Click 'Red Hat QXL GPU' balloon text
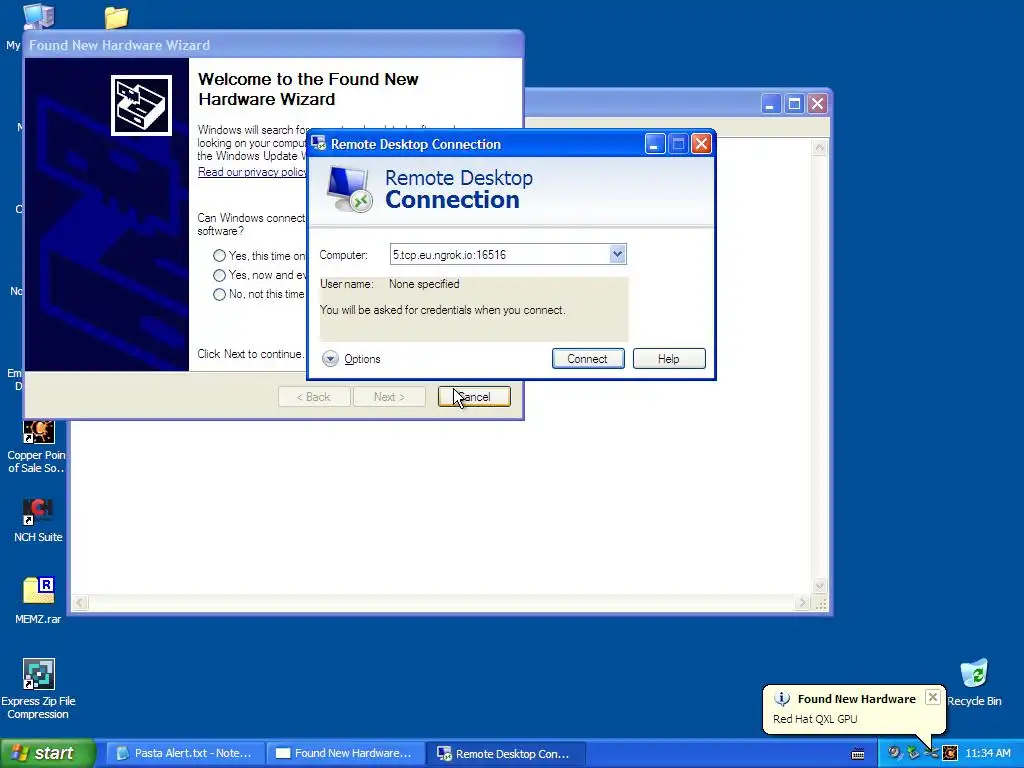 coord(815,719)
